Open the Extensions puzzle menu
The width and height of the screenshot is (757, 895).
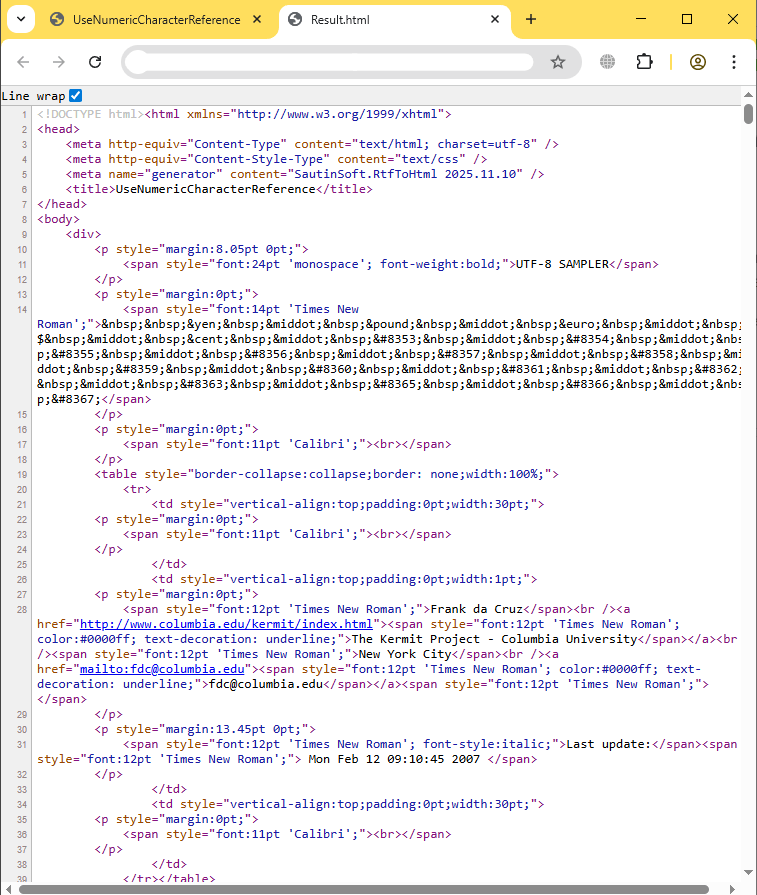(x=644, y=62)
